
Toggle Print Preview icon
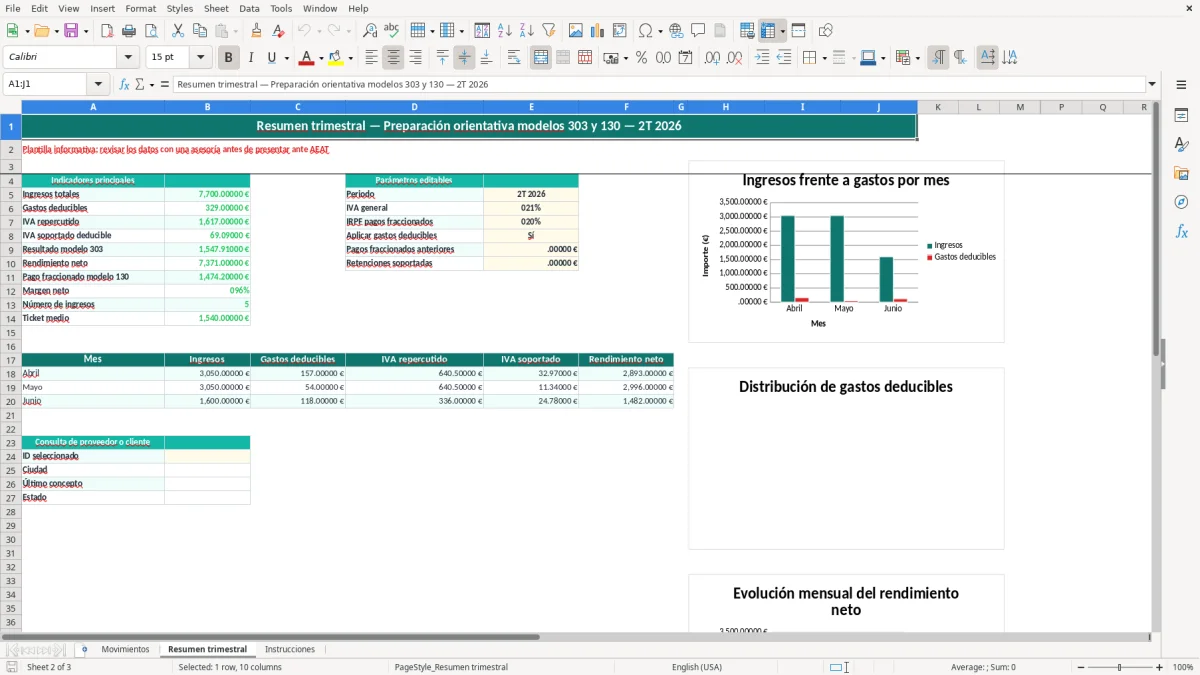[151, 31]
